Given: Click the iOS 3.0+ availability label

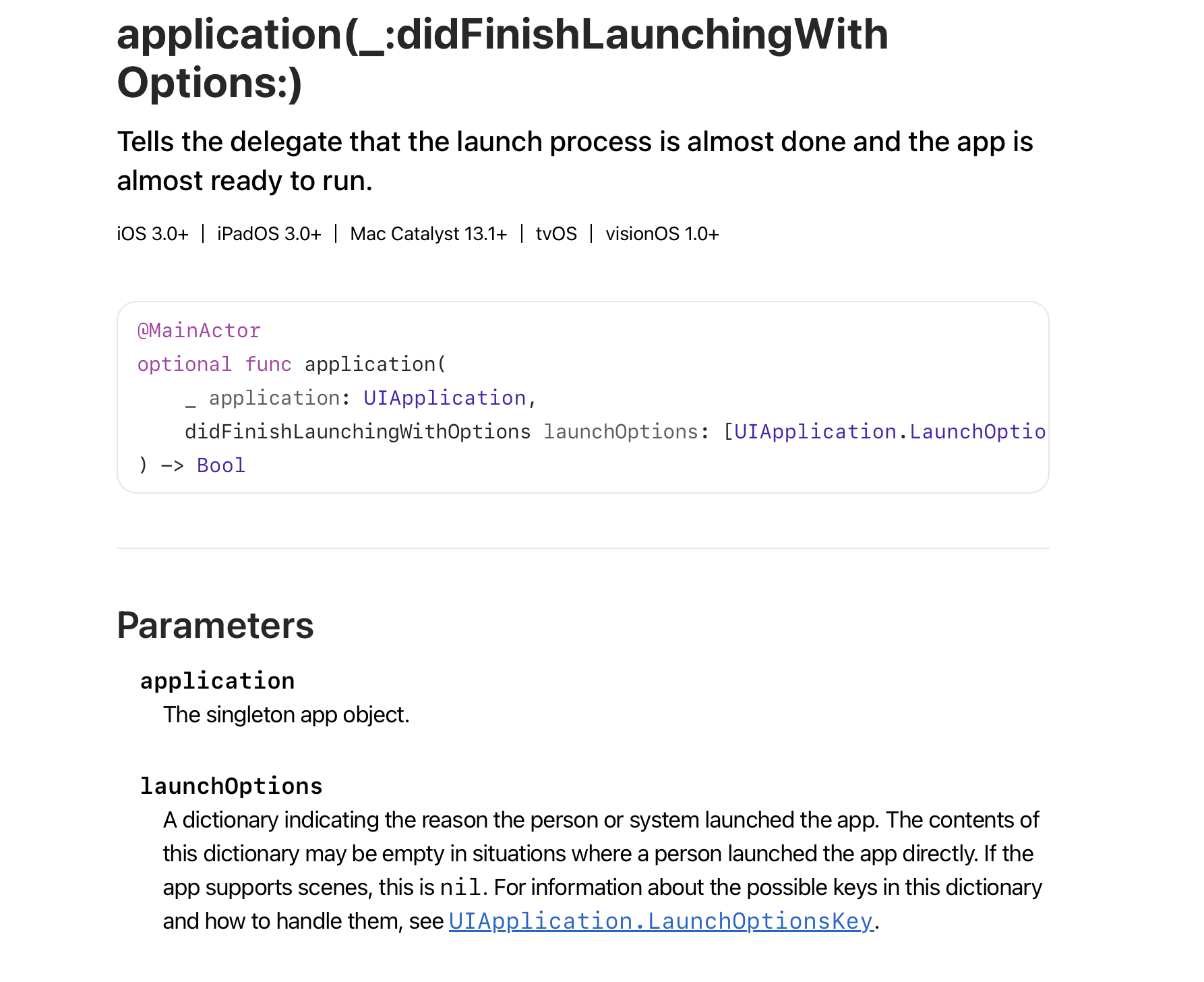Looking at the screenshot, I should (x=152, y=234).
